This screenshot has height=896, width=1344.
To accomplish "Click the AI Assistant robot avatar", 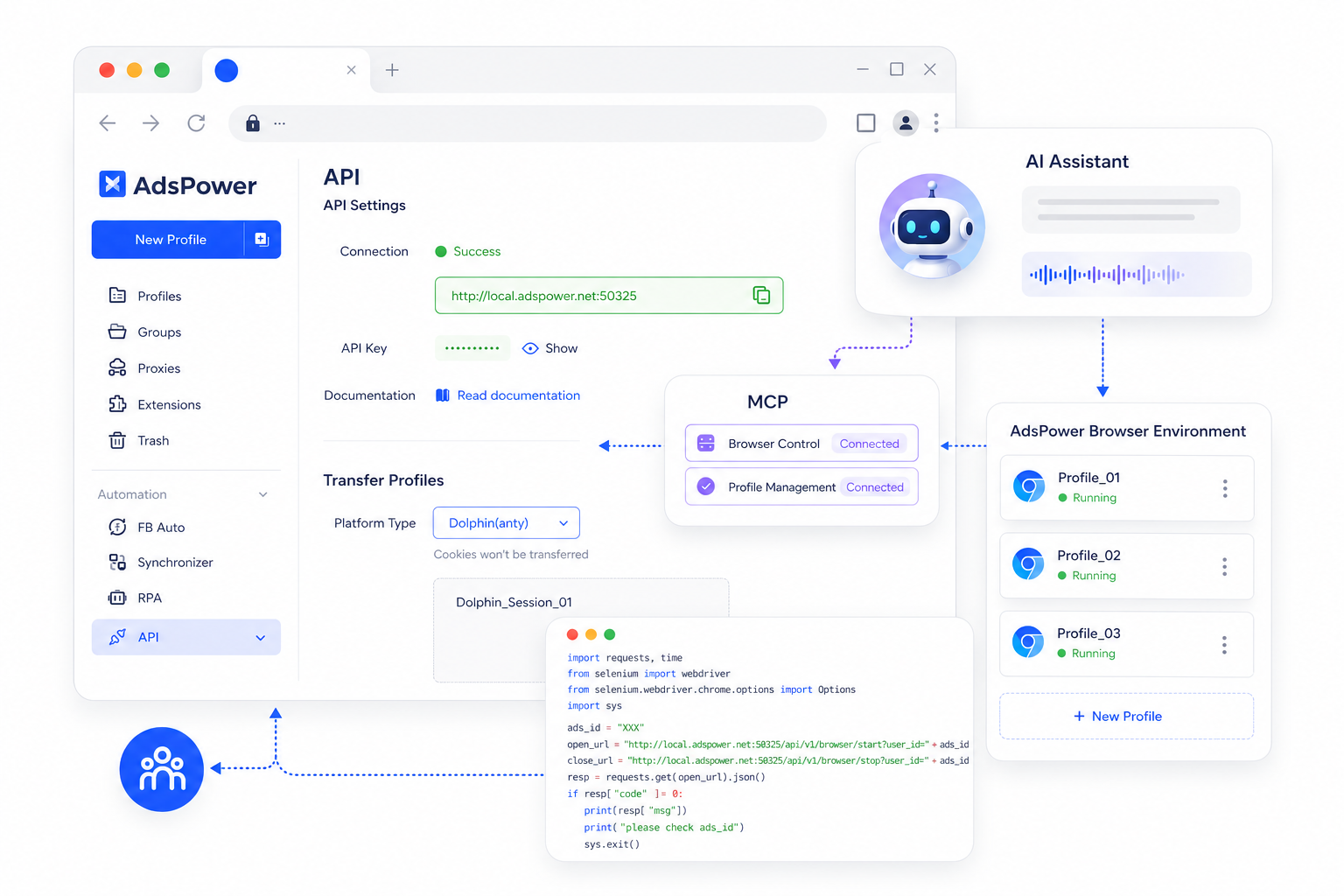I will click(x=932, y=226).
